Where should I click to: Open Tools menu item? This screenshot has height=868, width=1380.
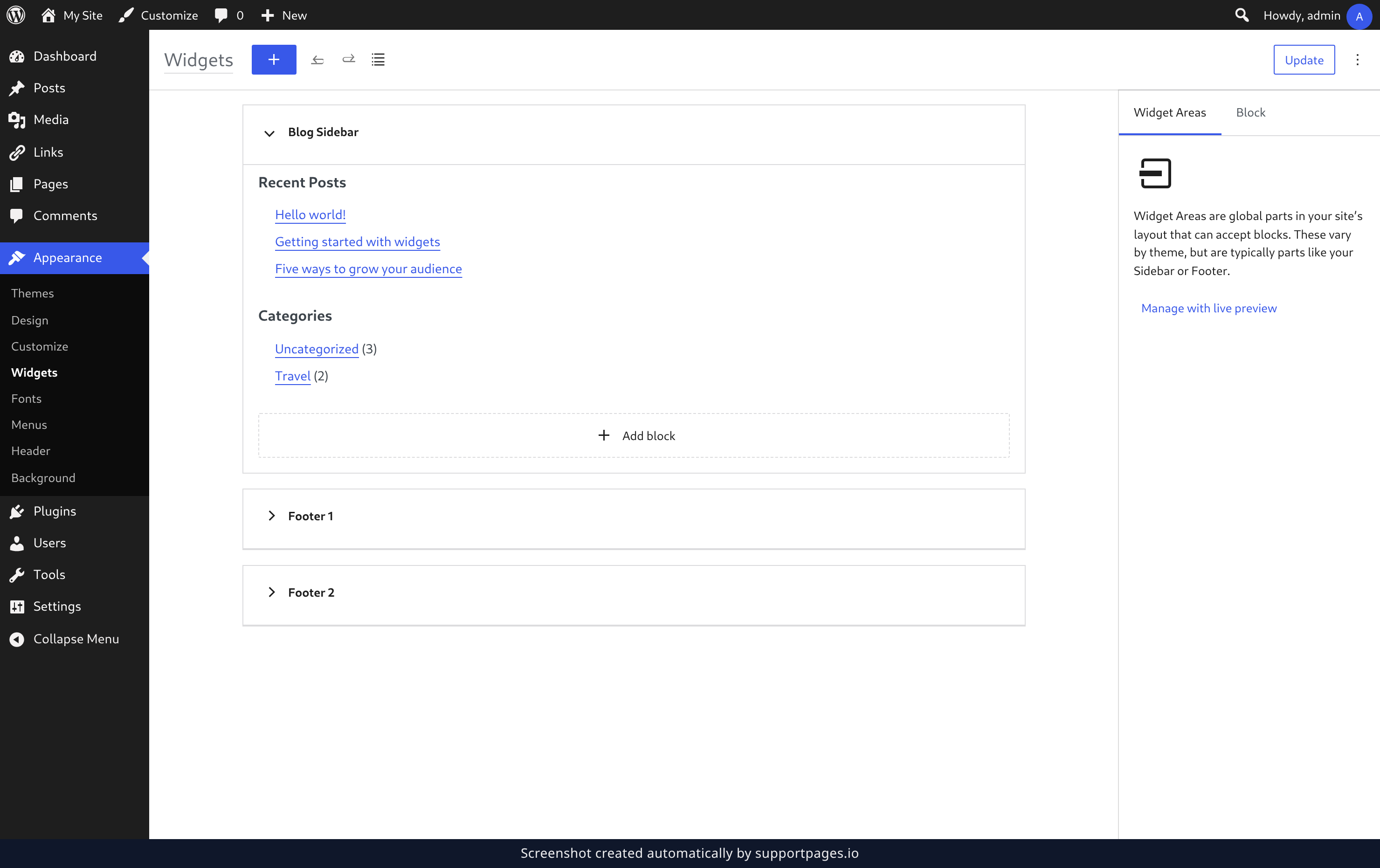[75, 575]
